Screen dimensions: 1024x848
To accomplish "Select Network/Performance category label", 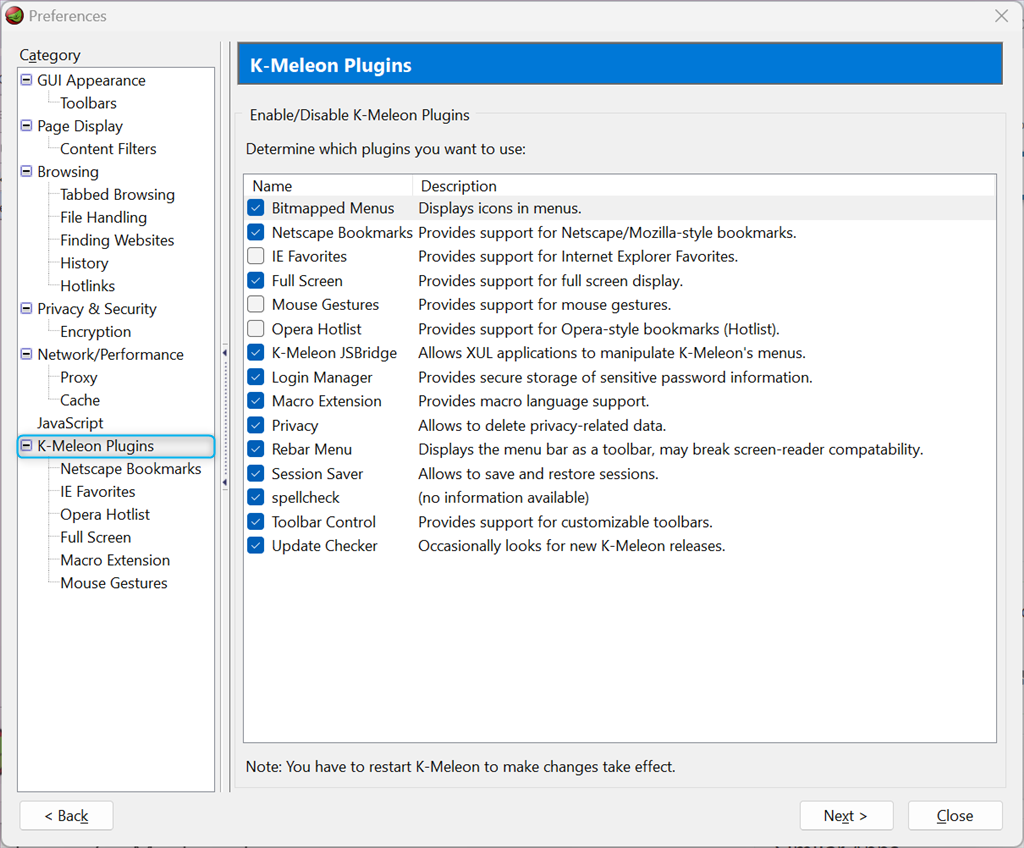I will coord(110,355).
